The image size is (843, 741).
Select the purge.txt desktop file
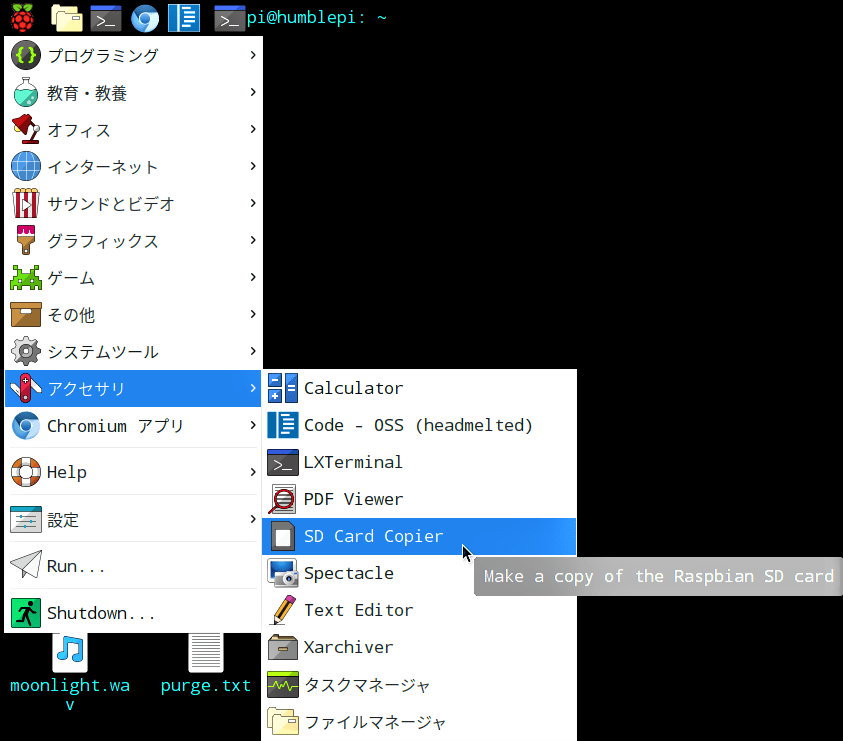206,665
